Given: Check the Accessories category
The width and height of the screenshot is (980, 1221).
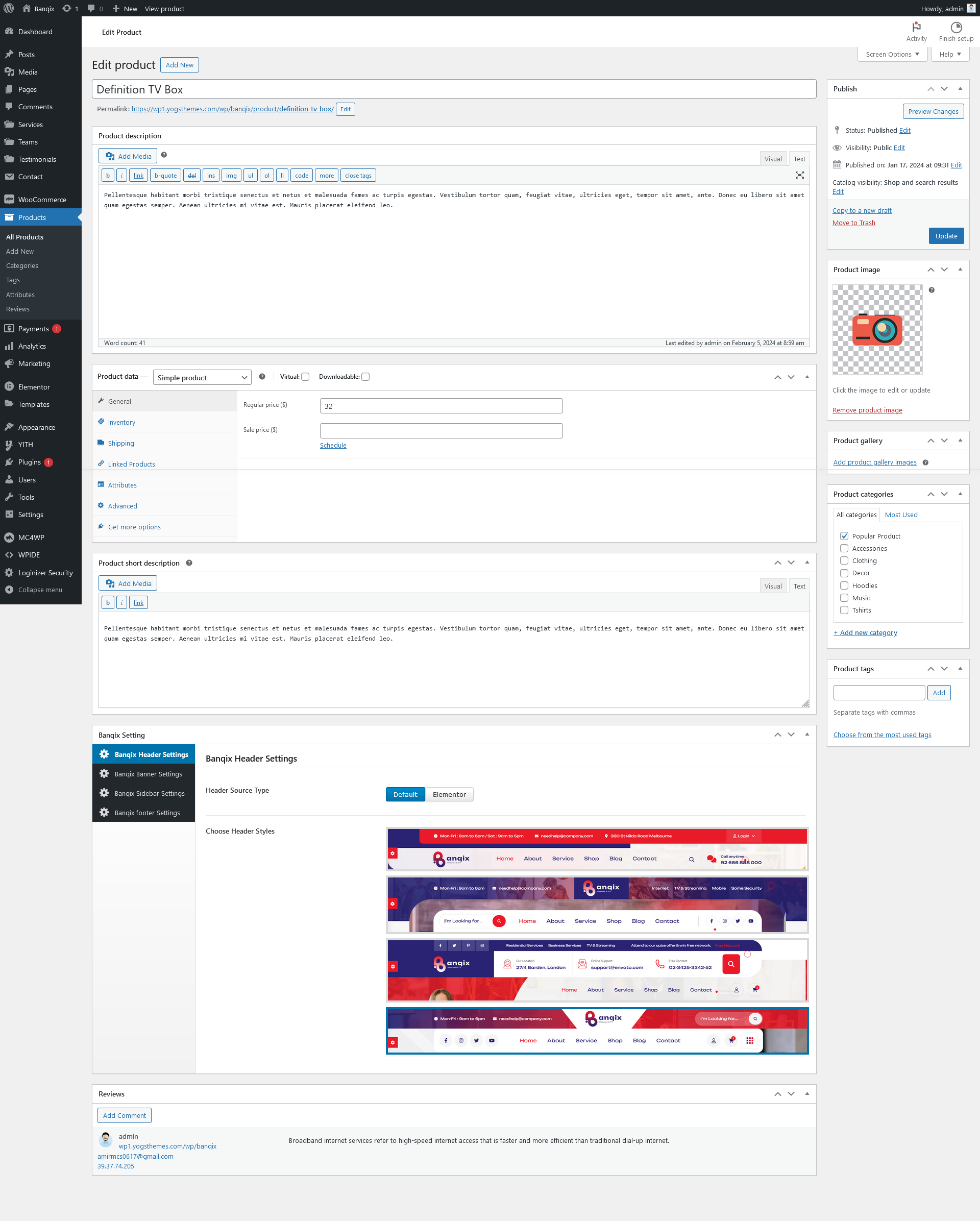Looking at the screenshot, I should click(844, 548).
